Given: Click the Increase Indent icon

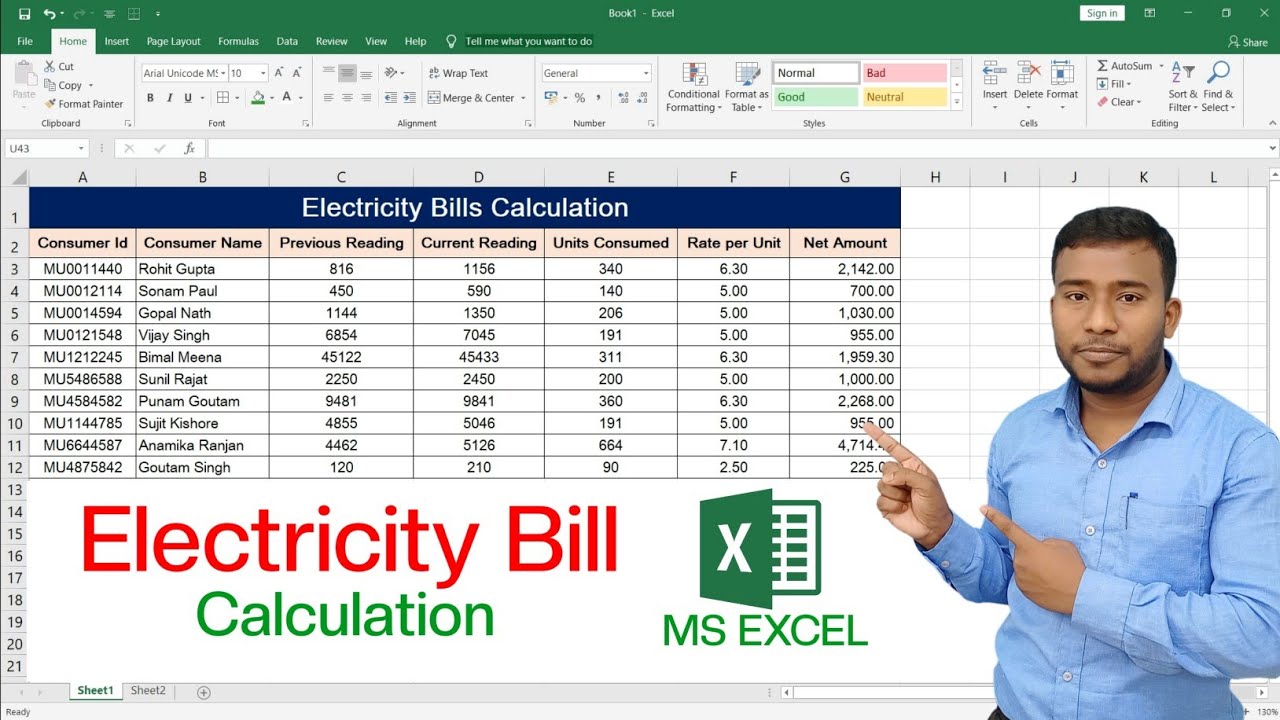Looking at the screenshot, I should [410, 98].
